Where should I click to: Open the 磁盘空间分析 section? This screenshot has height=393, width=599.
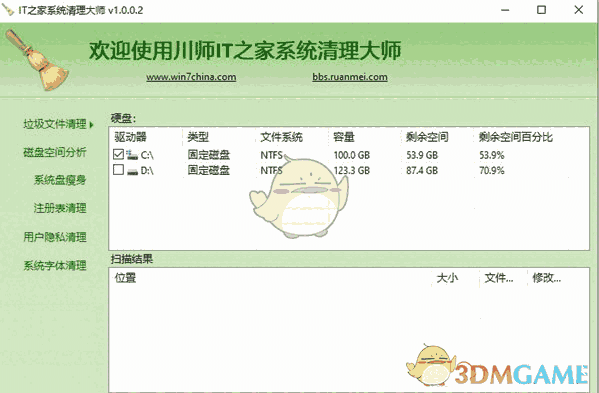[x=55, y=152]
